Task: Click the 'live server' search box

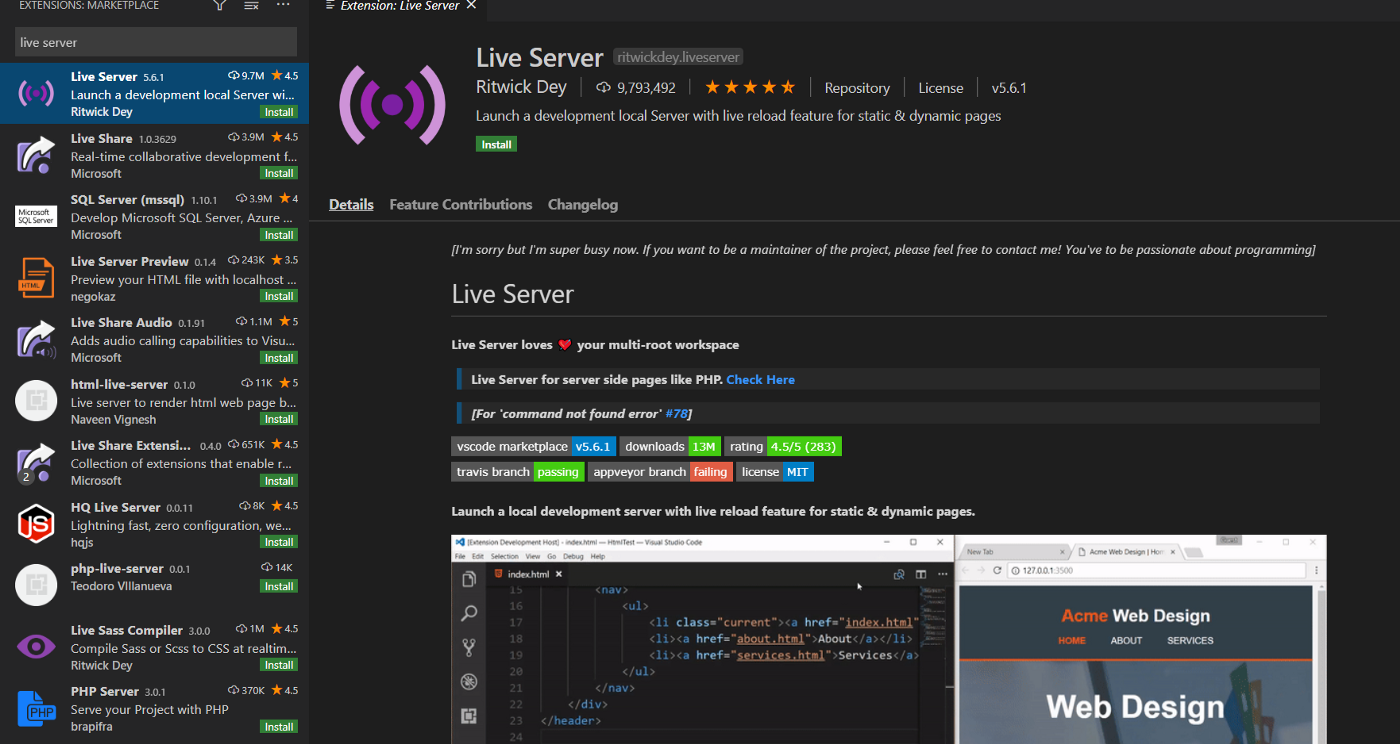Action: (155, 42)
